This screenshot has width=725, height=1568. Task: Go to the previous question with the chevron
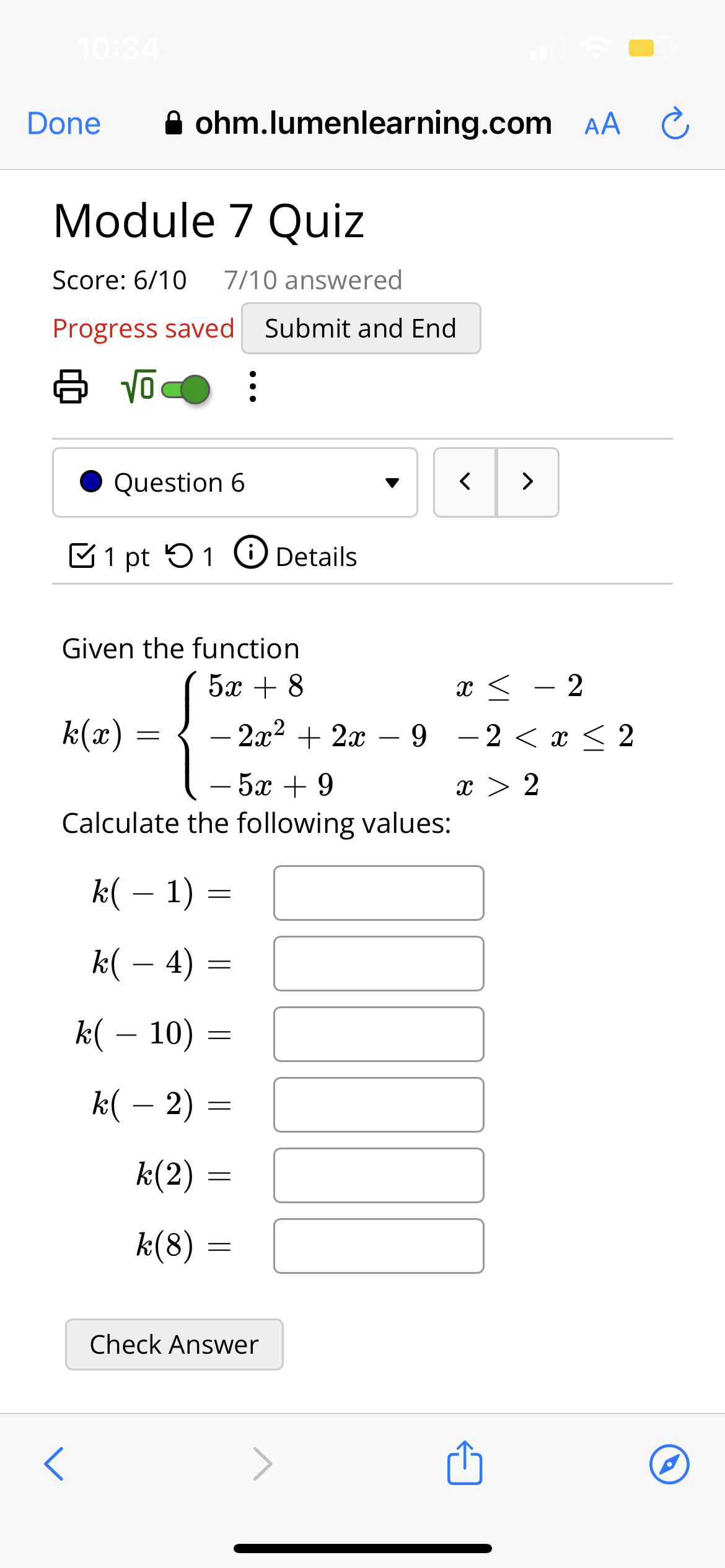[466, 482]
